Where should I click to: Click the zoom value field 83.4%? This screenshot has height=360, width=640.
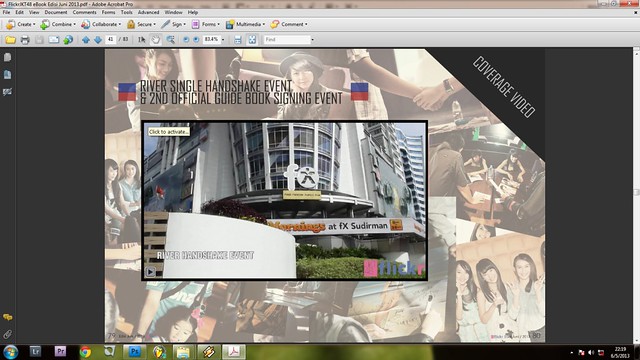click(x=211, y=40)
